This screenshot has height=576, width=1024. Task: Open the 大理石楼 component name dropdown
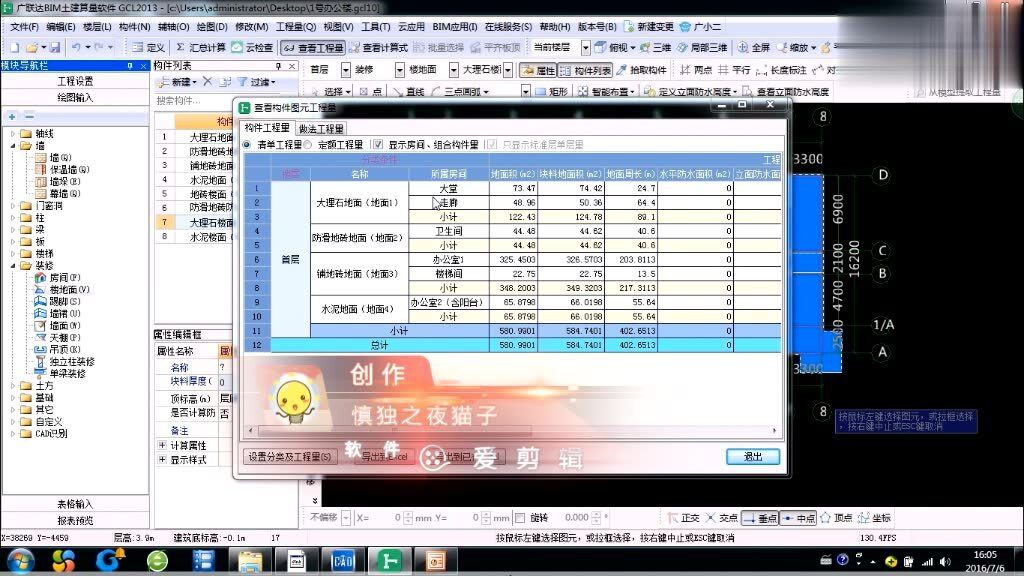pos(508,70)
